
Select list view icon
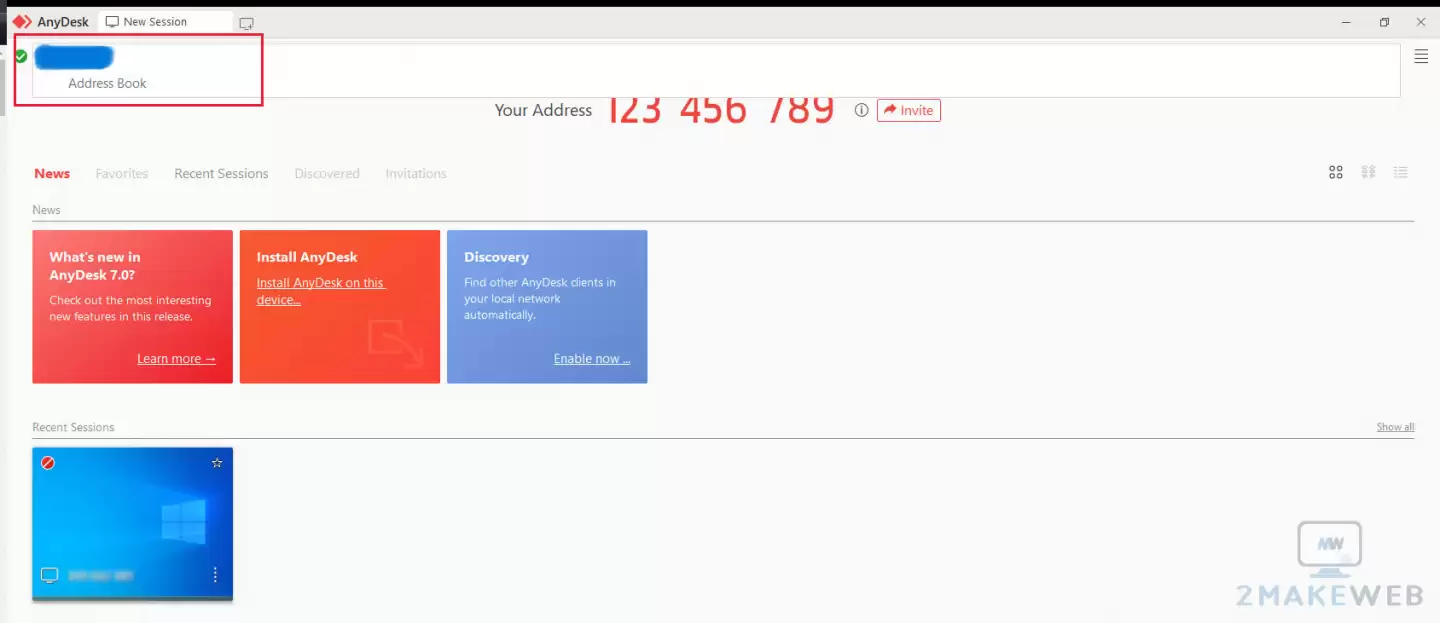tap(1401, 173)
